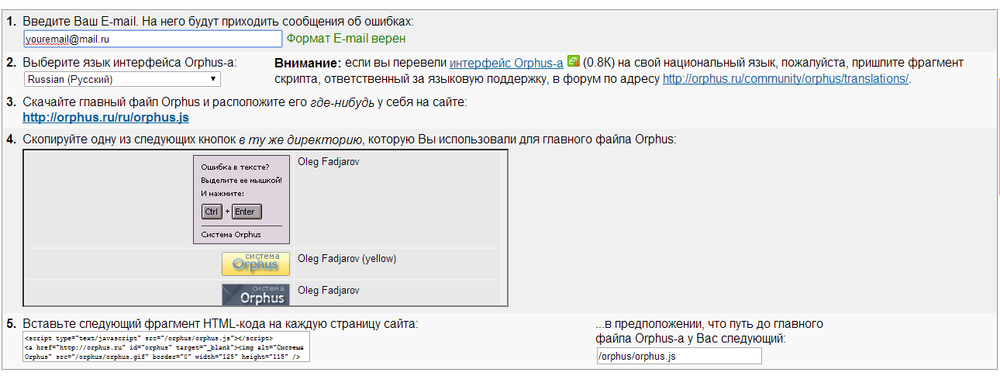Open the http://orphus.ru/ru/orphus.js download link
1000x379 pixels.
[106, 117]
